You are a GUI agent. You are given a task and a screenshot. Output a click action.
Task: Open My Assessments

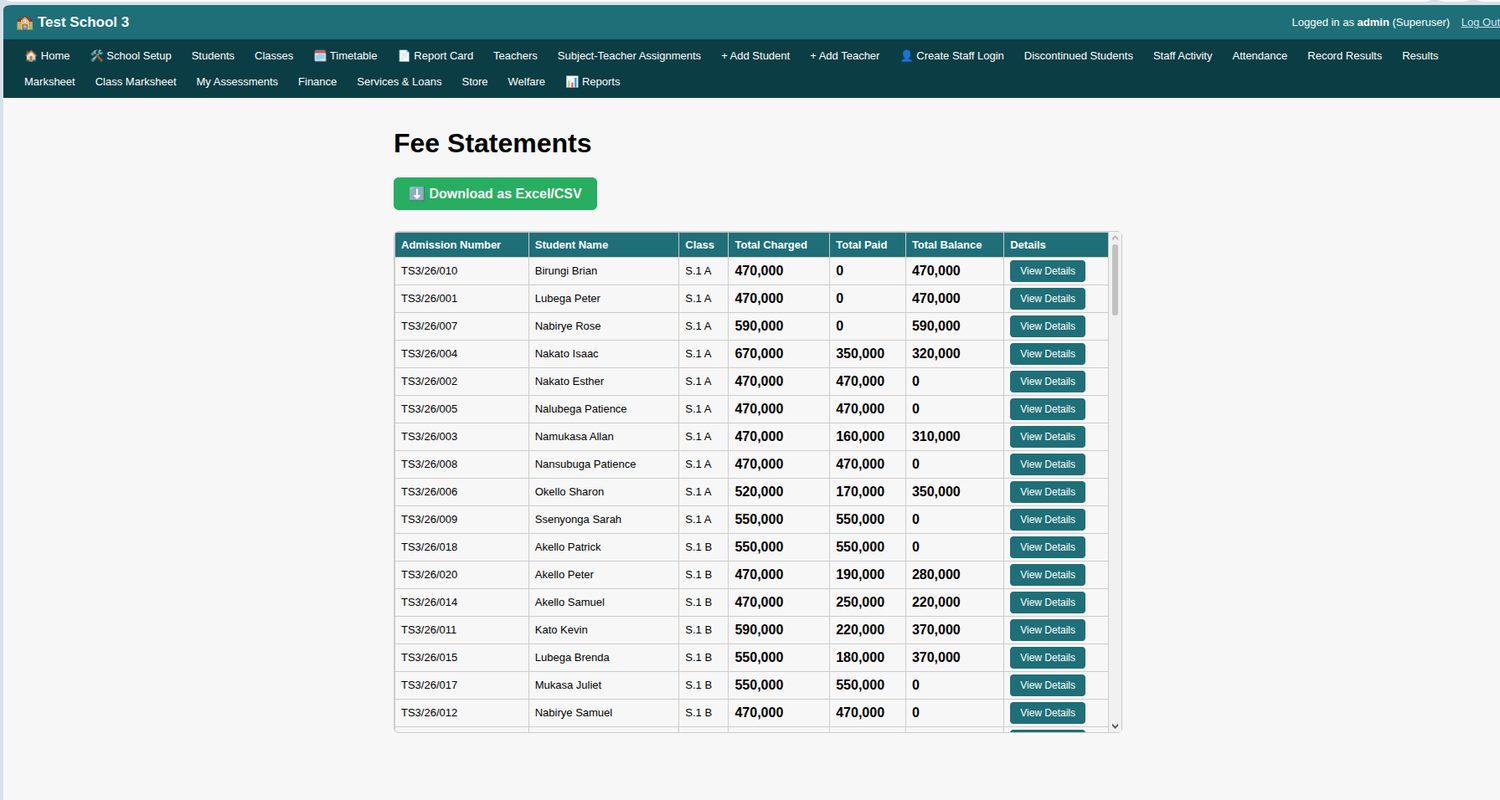pos(237,82)
